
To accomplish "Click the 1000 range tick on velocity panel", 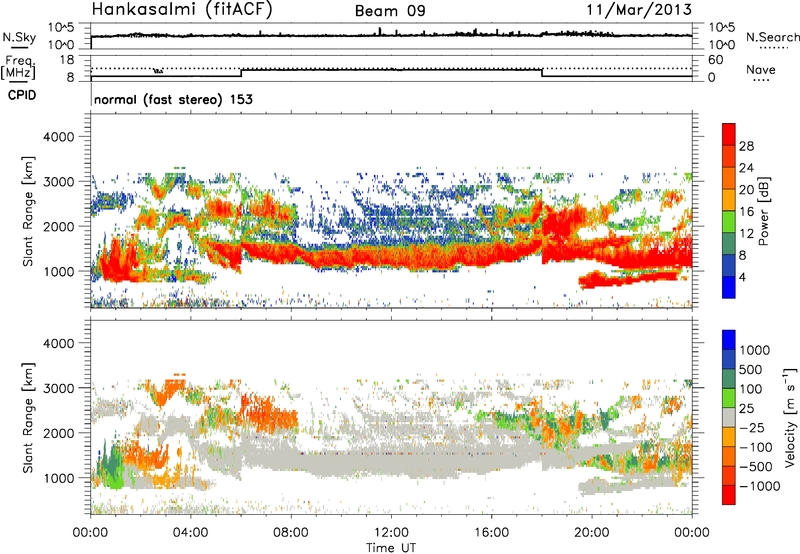I will pos(58,478).
